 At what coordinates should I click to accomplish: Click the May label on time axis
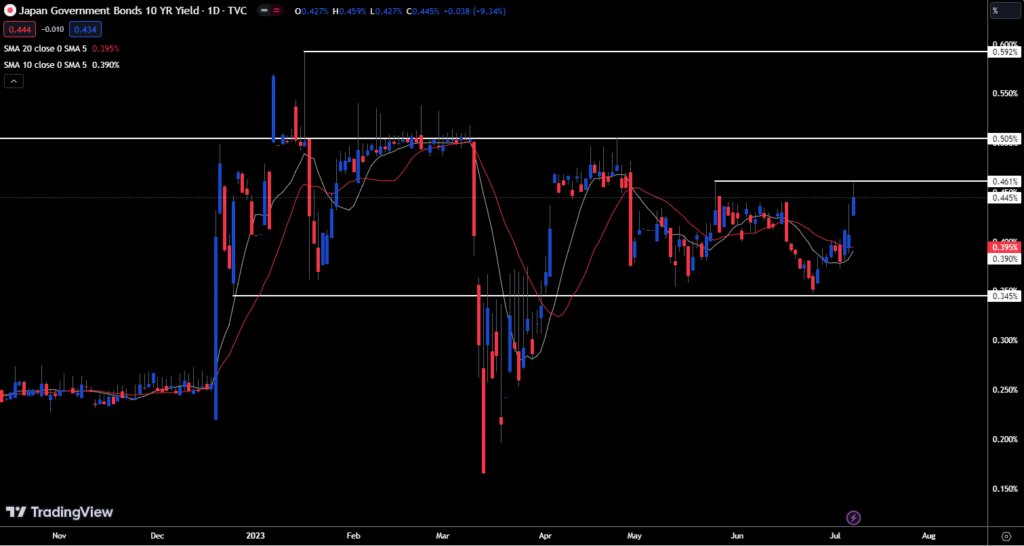click(x=636, y=535)
